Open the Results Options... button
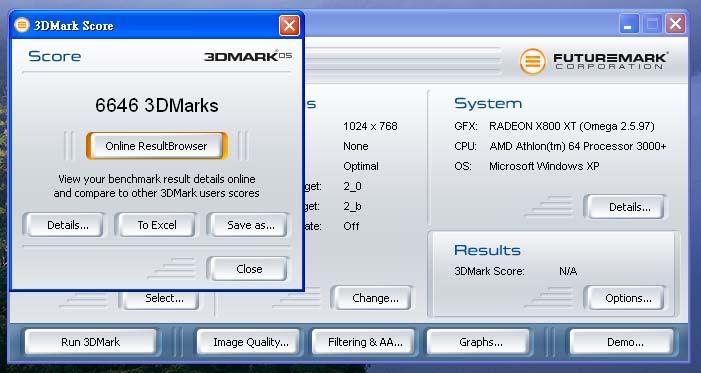Image resolution: width=701 pixels, height=373 pixels. pos(628,298)
